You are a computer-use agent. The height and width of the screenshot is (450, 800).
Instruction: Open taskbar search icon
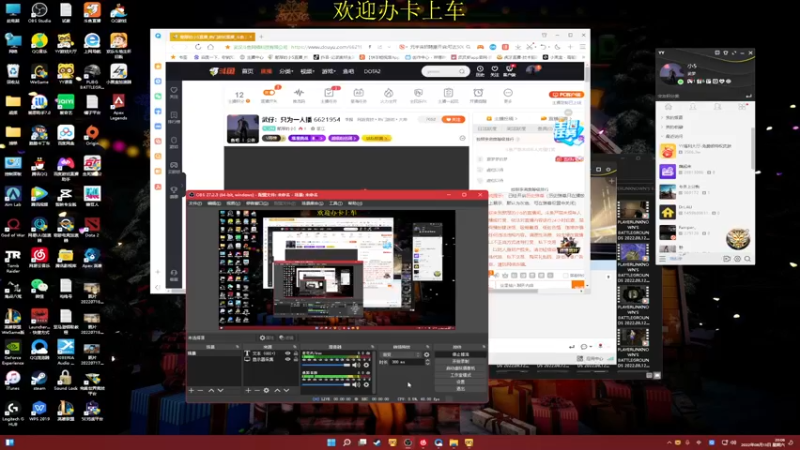[346, 442]
